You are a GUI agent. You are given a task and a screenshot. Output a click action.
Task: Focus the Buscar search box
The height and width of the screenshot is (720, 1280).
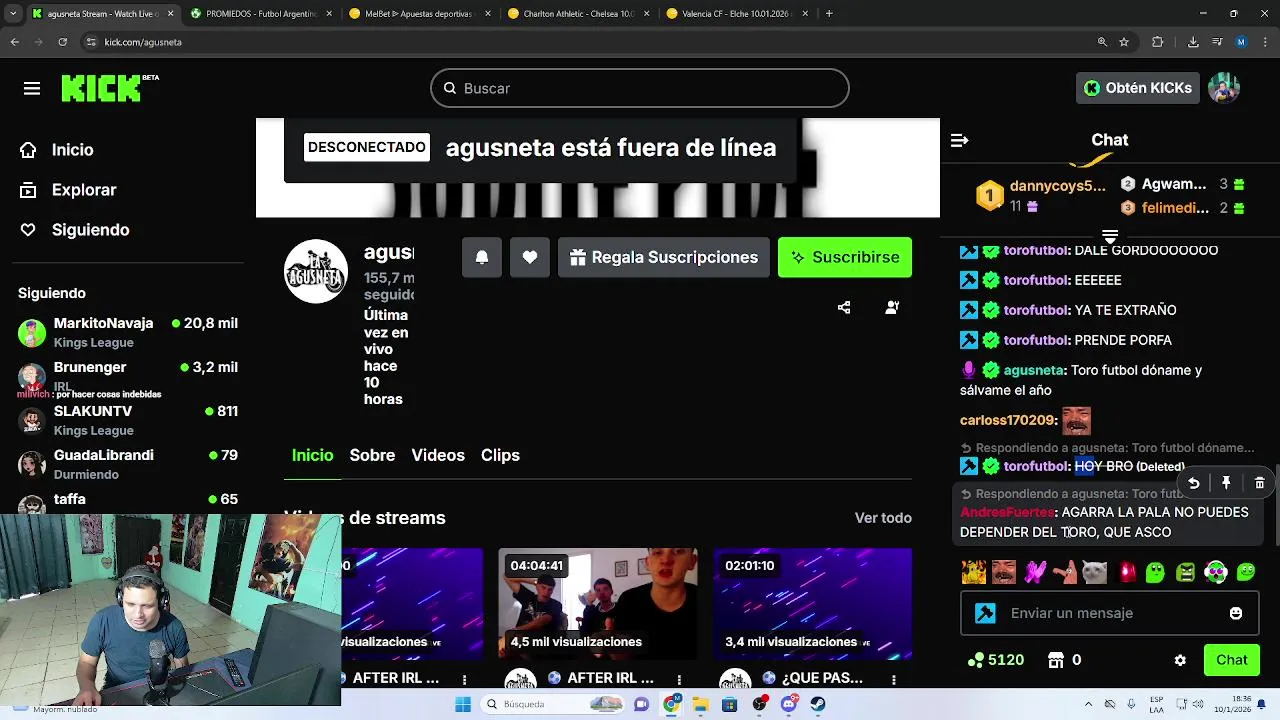point(640,88)
